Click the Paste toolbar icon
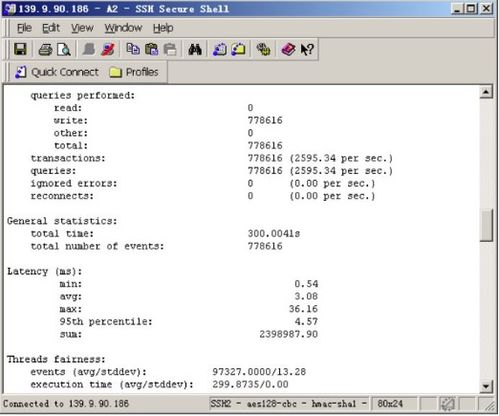Image resolution: width=499 pixels, height=416 pixels. coord(152,49)
